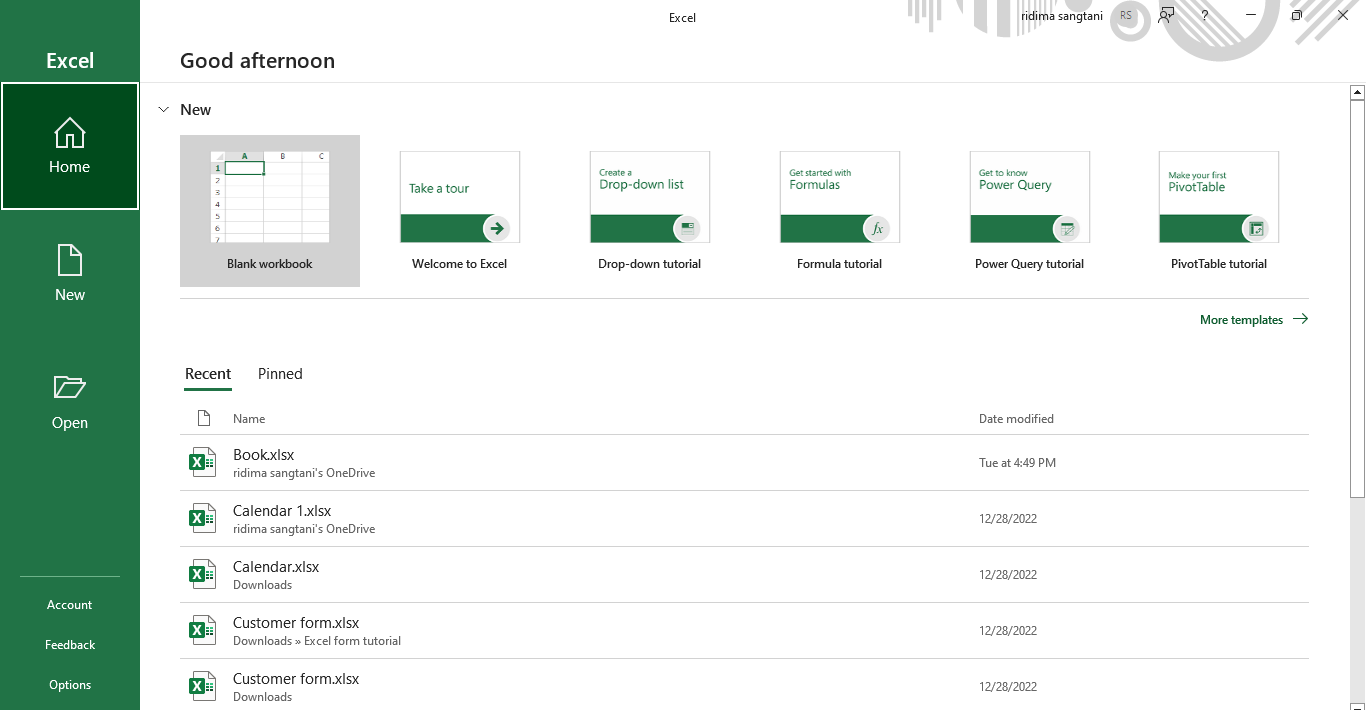Open Customer form.xlsx in Excel form tutorial
Viewport: 1366px width, 710px height.
click(x=744, y=631)
